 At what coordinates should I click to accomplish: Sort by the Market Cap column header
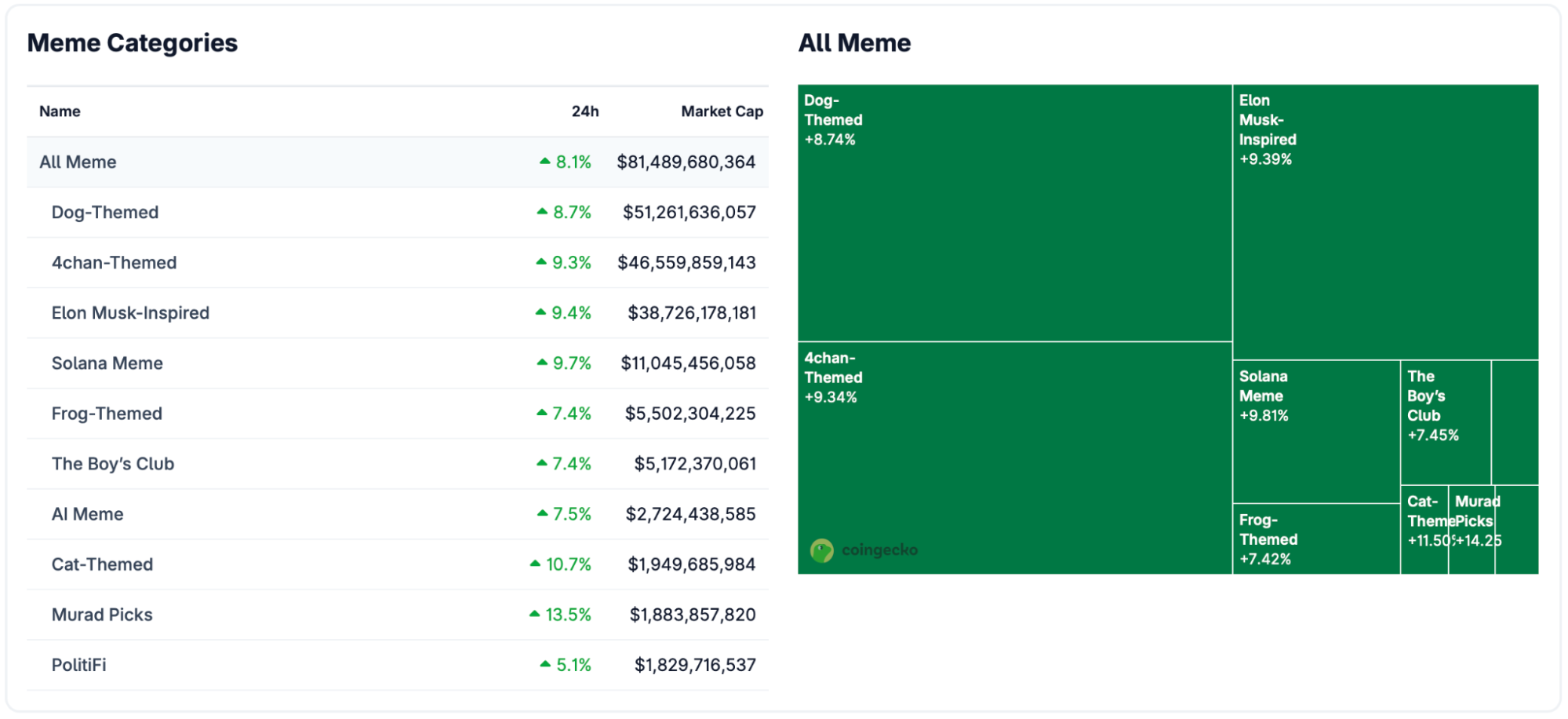click(721, 111)
